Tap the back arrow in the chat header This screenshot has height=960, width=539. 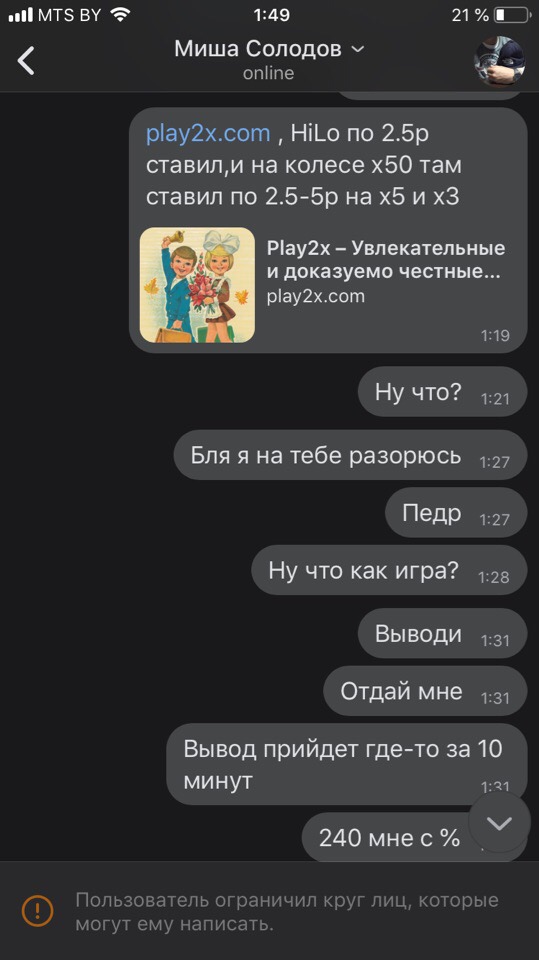26,60
